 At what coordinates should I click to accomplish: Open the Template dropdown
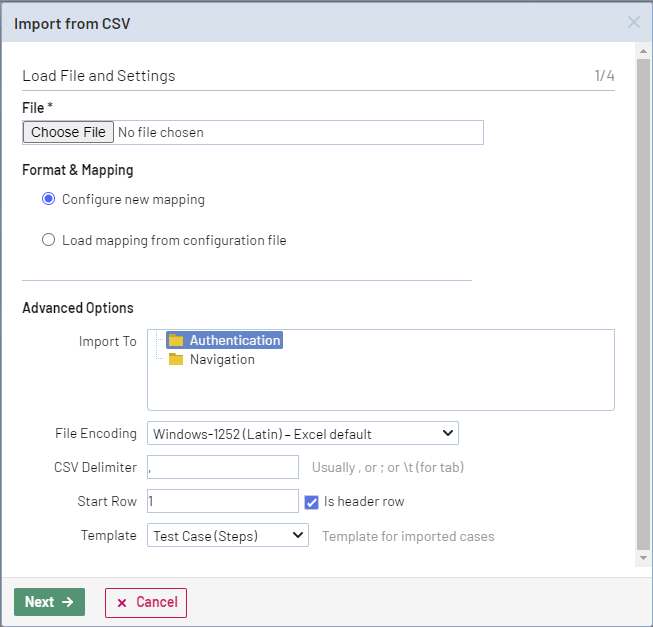(227, 536)
